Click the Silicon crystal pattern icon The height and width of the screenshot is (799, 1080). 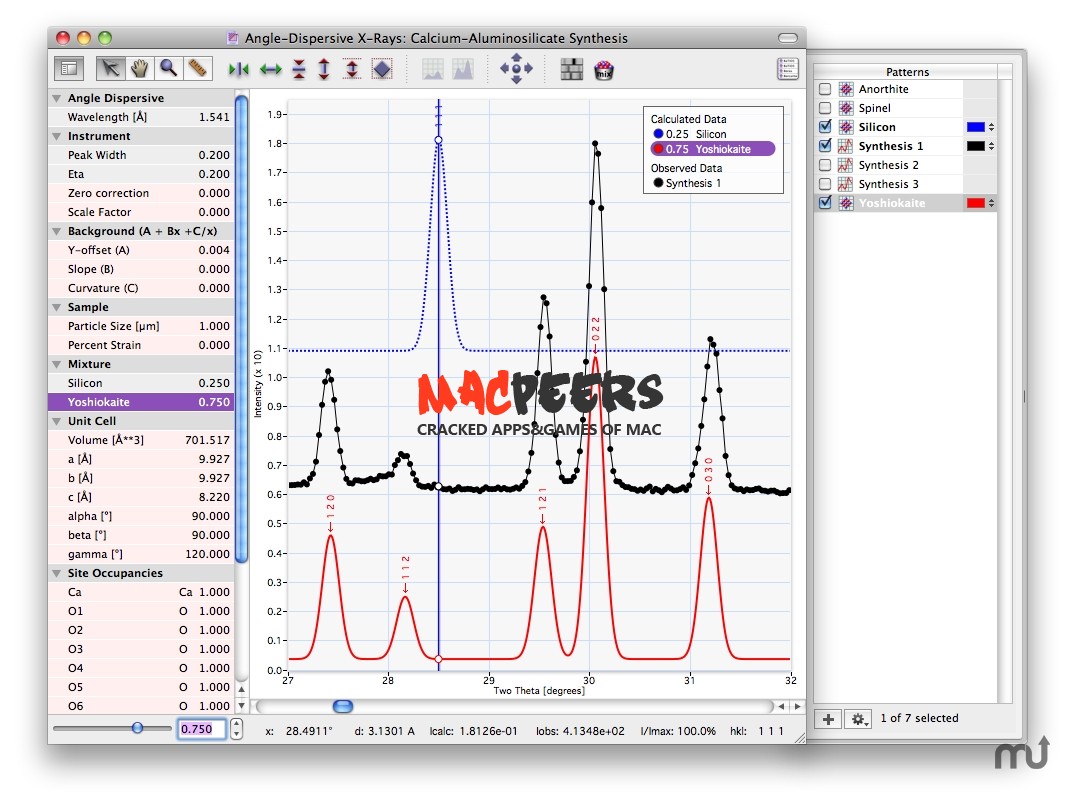point(846,127)
